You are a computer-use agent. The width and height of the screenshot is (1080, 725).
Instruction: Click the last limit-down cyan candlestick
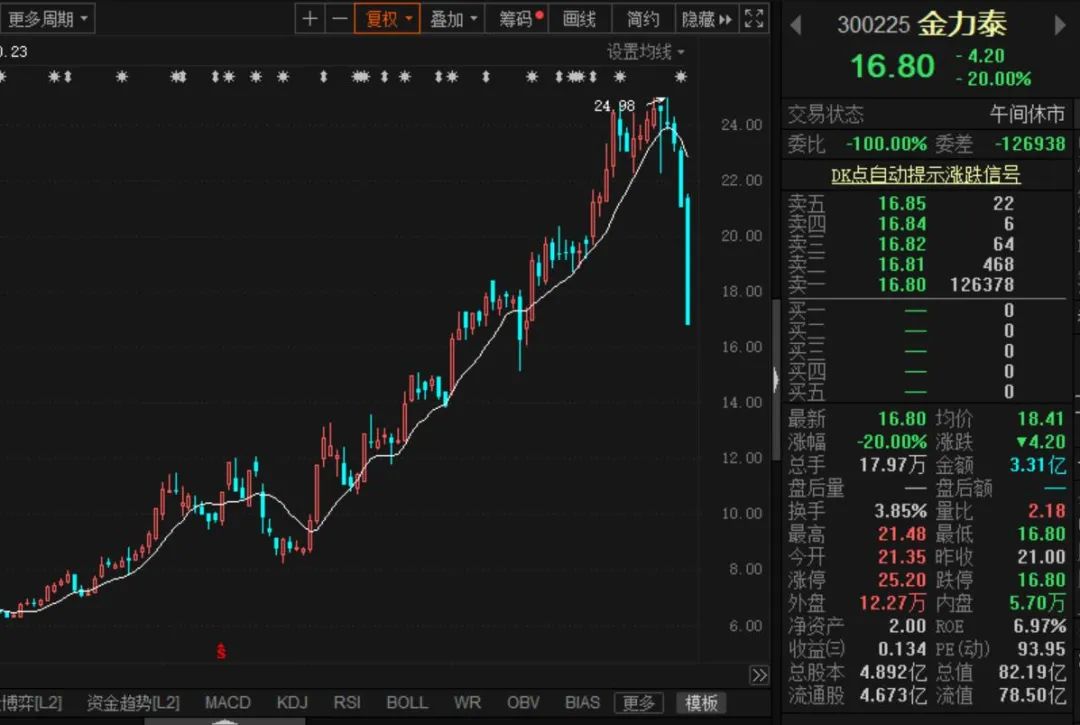(x=687, y=260)
